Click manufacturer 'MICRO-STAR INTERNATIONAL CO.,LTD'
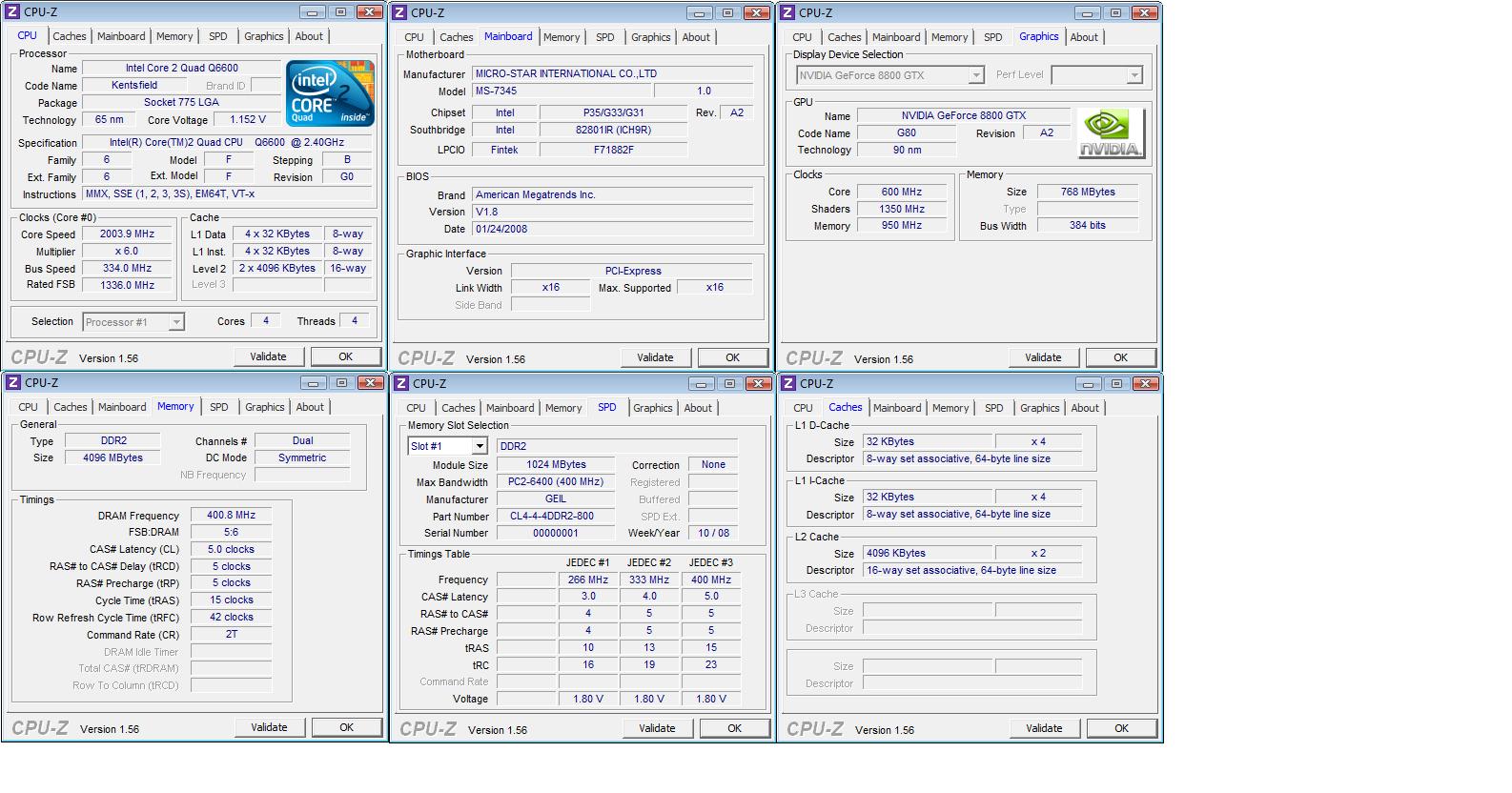The height and width of the screenshot is (793, 1512). [x=613, y=73]
